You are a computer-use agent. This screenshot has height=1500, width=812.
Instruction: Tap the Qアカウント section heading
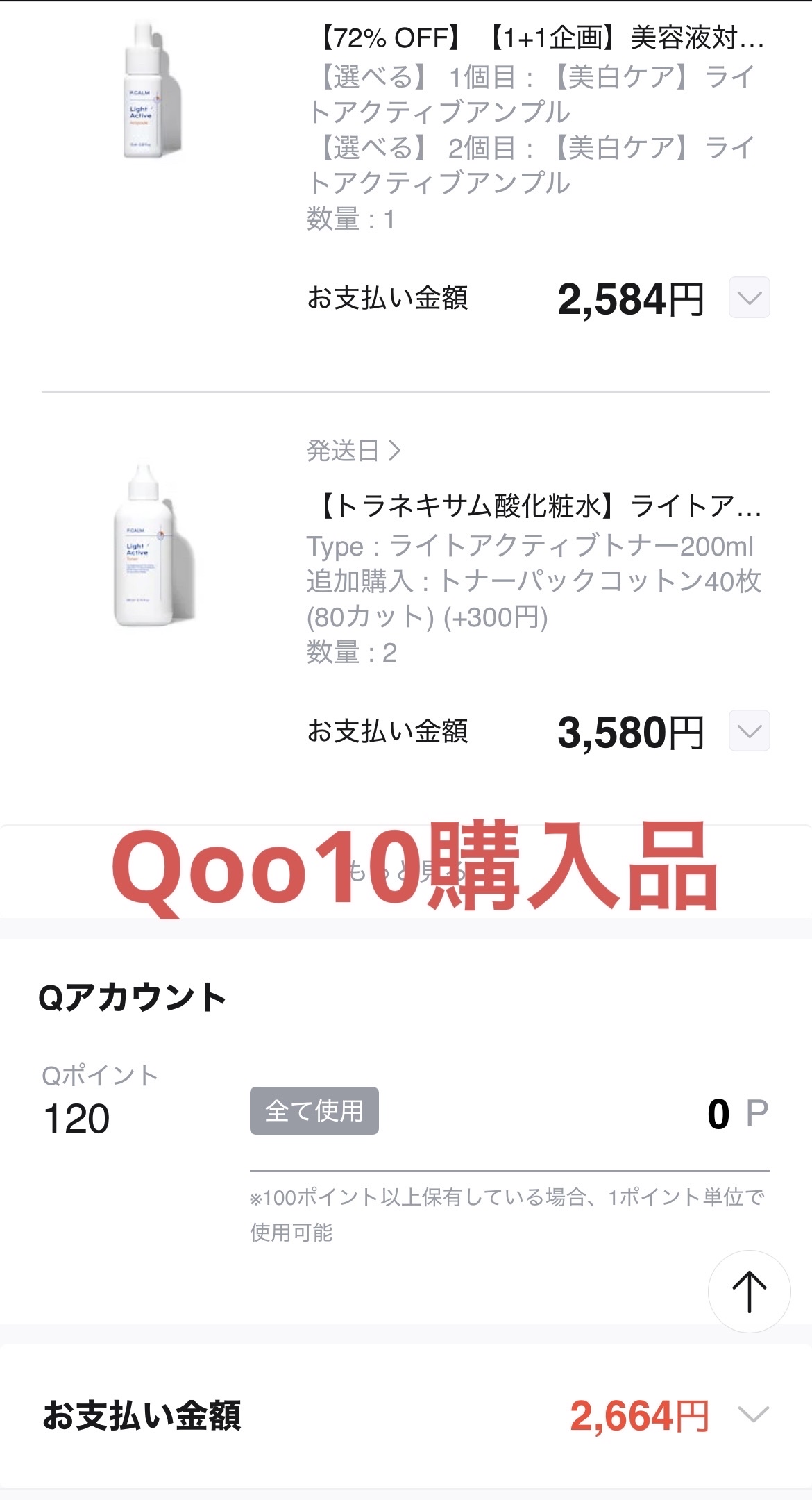[133, 997]
